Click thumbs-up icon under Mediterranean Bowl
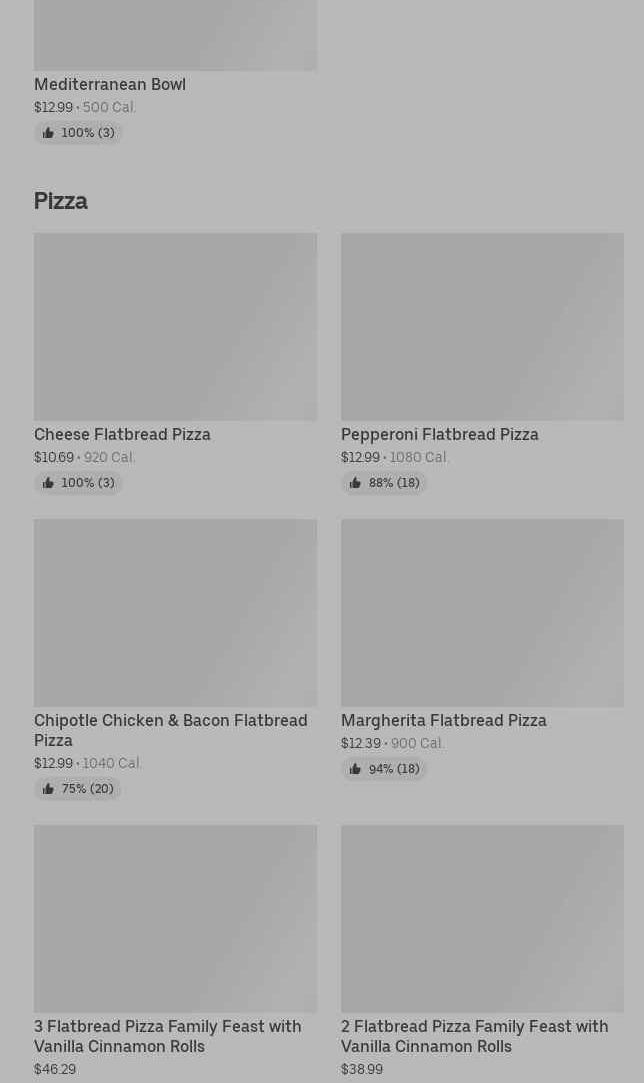The width and height of the screenshot is (644, 1083). point(48,133)
